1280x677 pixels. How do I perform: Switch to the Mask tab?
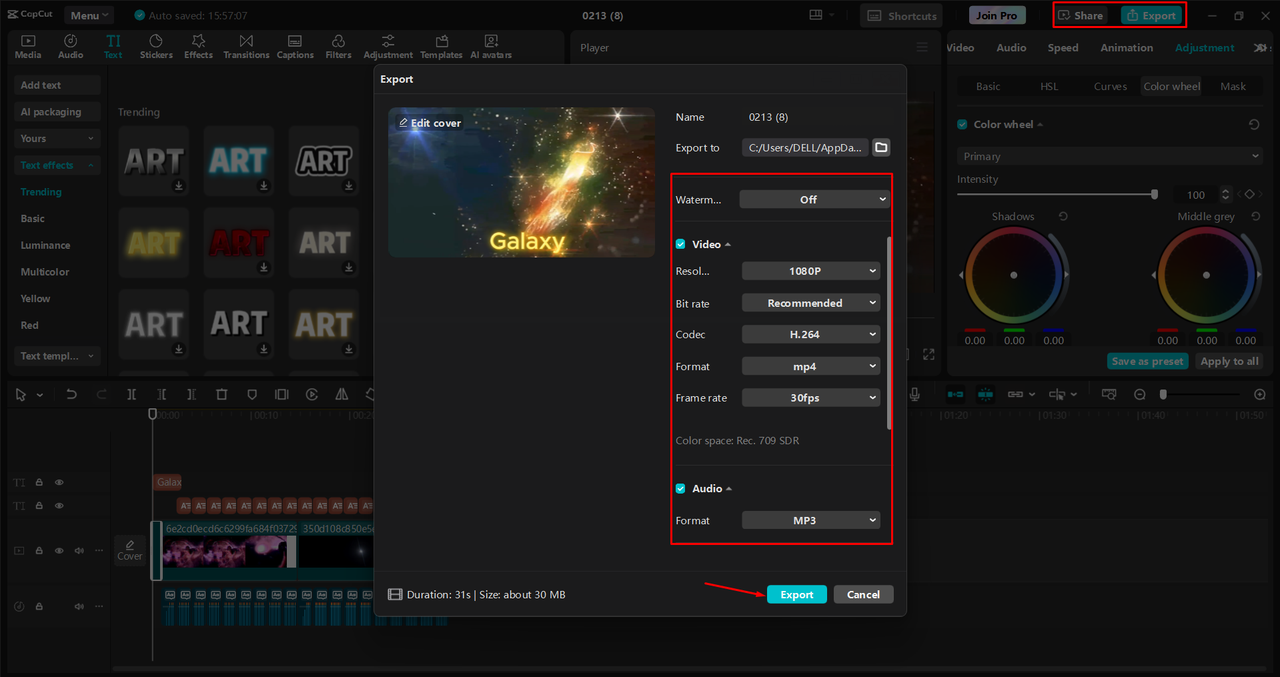coord(1233,86)
